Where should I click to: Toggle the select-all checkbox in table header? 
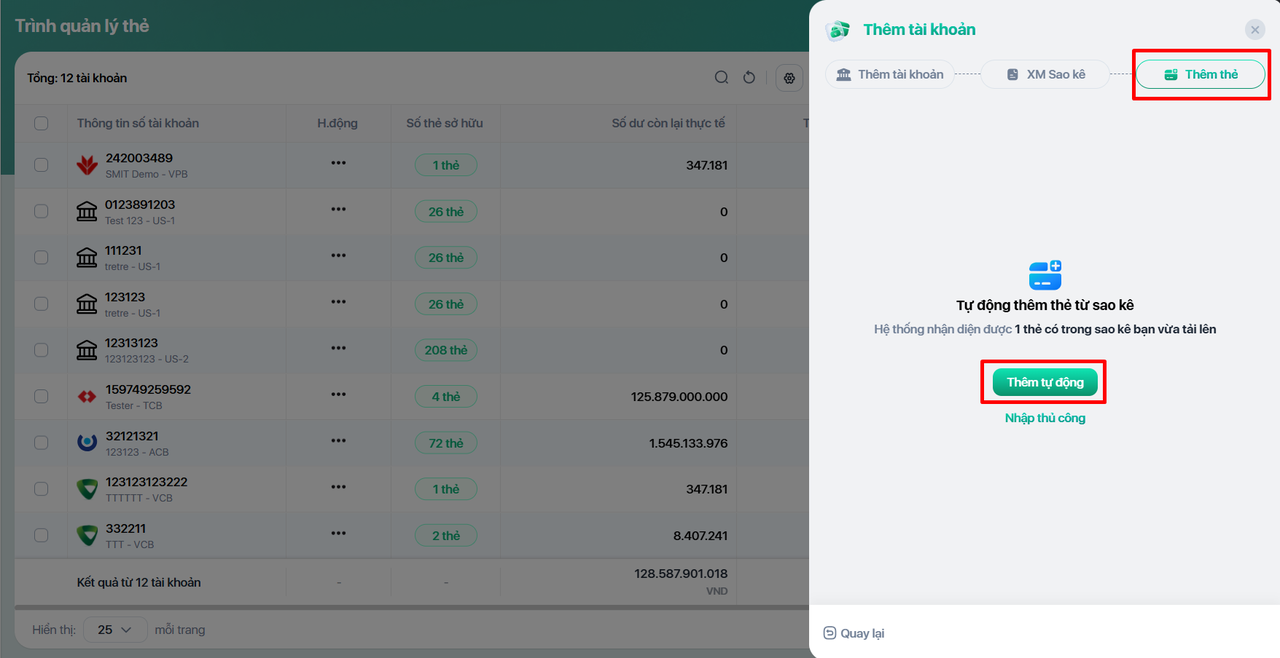pyautogui.click(x=41, y=123)
